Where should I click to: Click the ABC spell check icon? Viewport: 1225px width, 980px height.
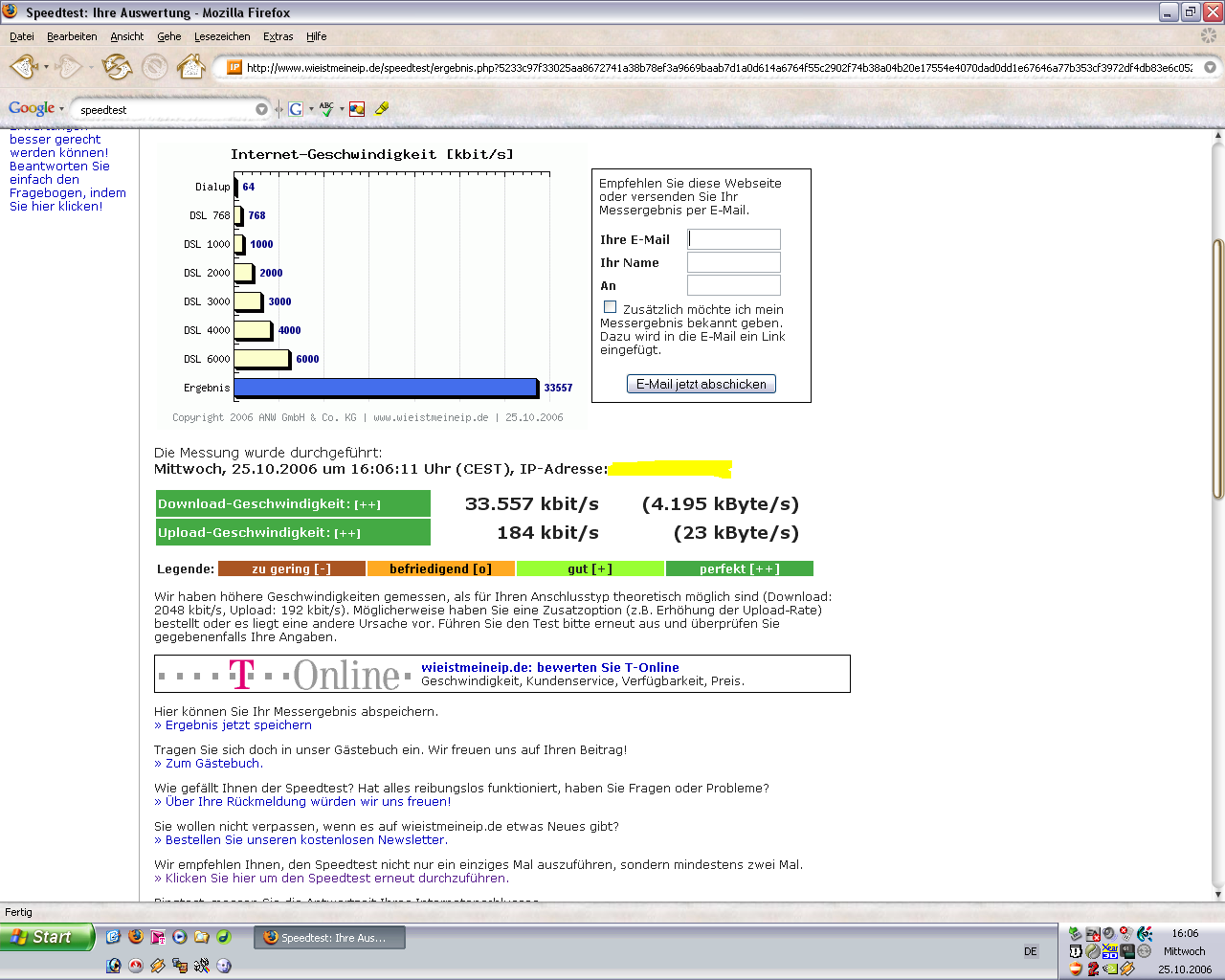(327, 109)
